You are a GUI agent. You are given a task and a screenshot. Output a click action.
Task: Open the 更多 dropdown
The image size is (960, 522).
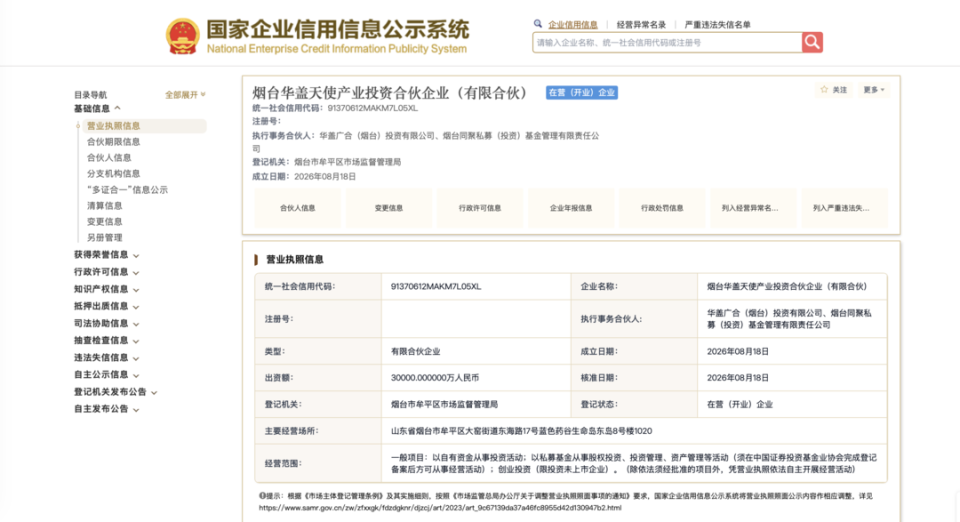874,90
